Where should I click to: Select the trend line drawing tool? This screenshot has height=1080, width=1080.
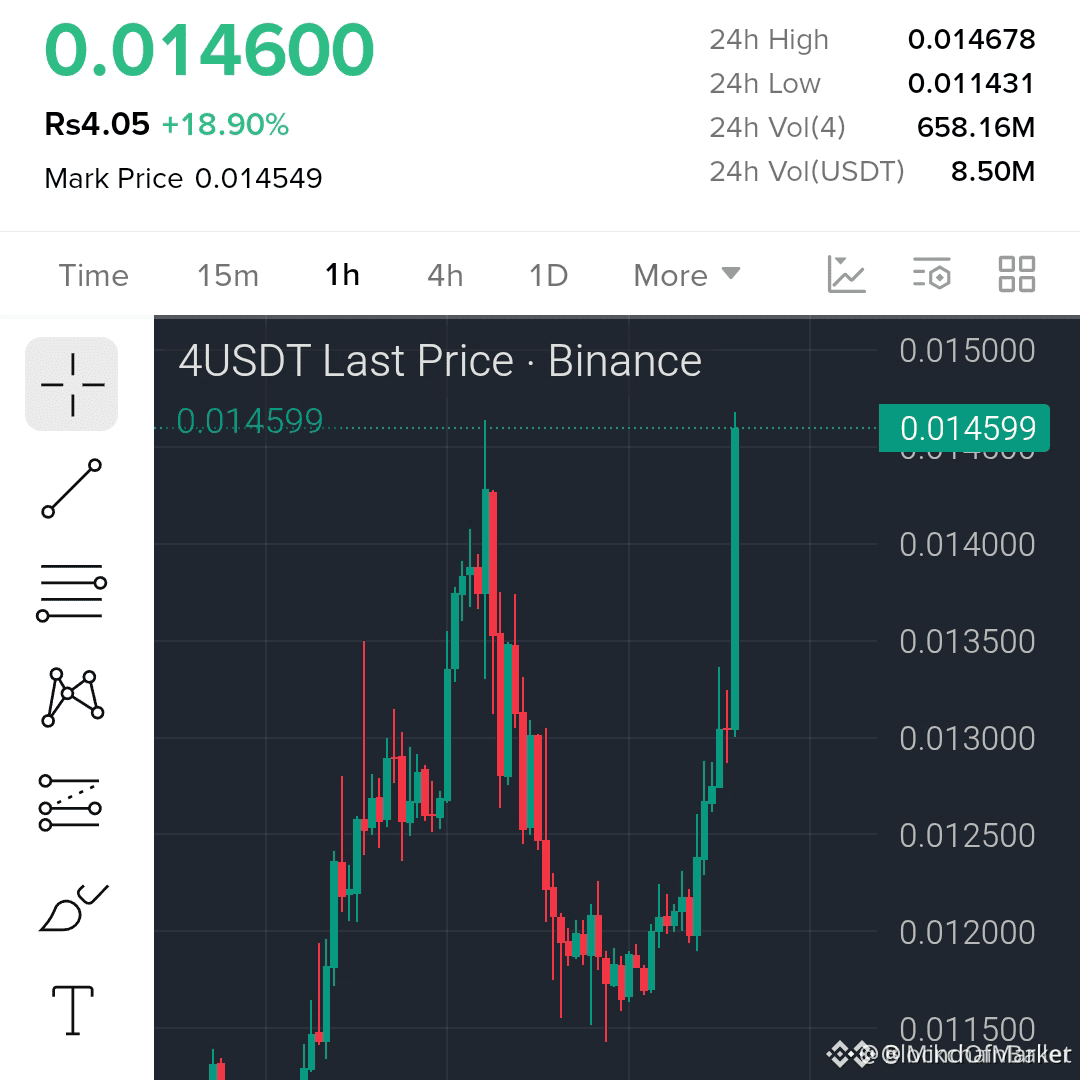point(72,488)
